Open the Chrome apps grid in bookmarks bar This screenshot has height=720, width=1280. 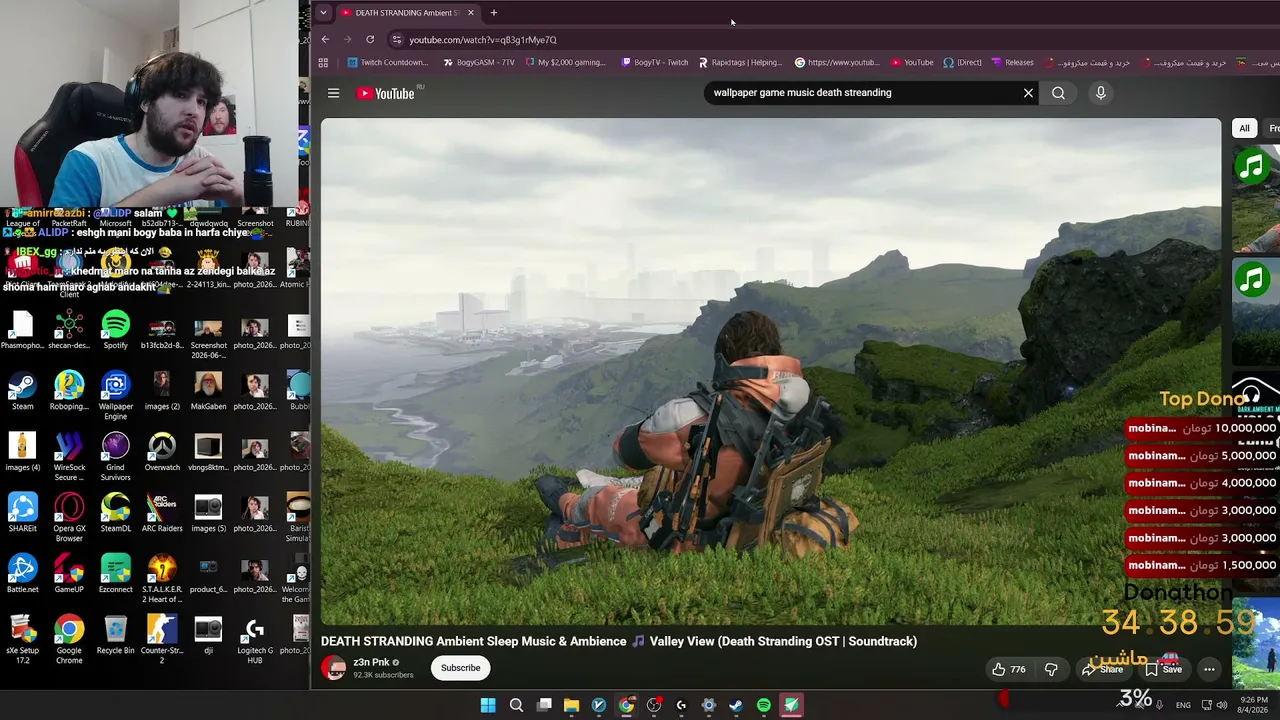click(323, 62)
